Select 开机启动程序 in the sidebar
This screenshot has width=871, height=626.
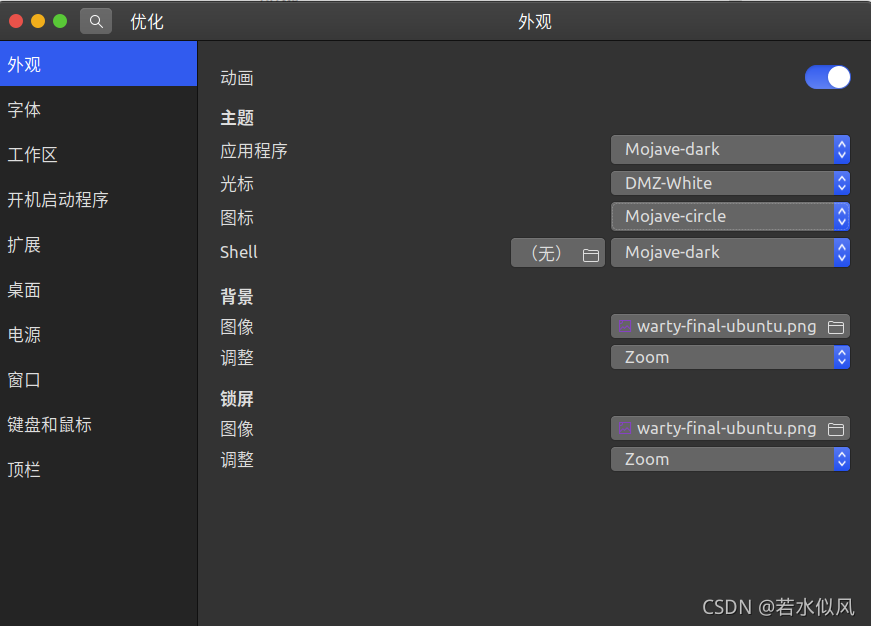click(58, 200)
